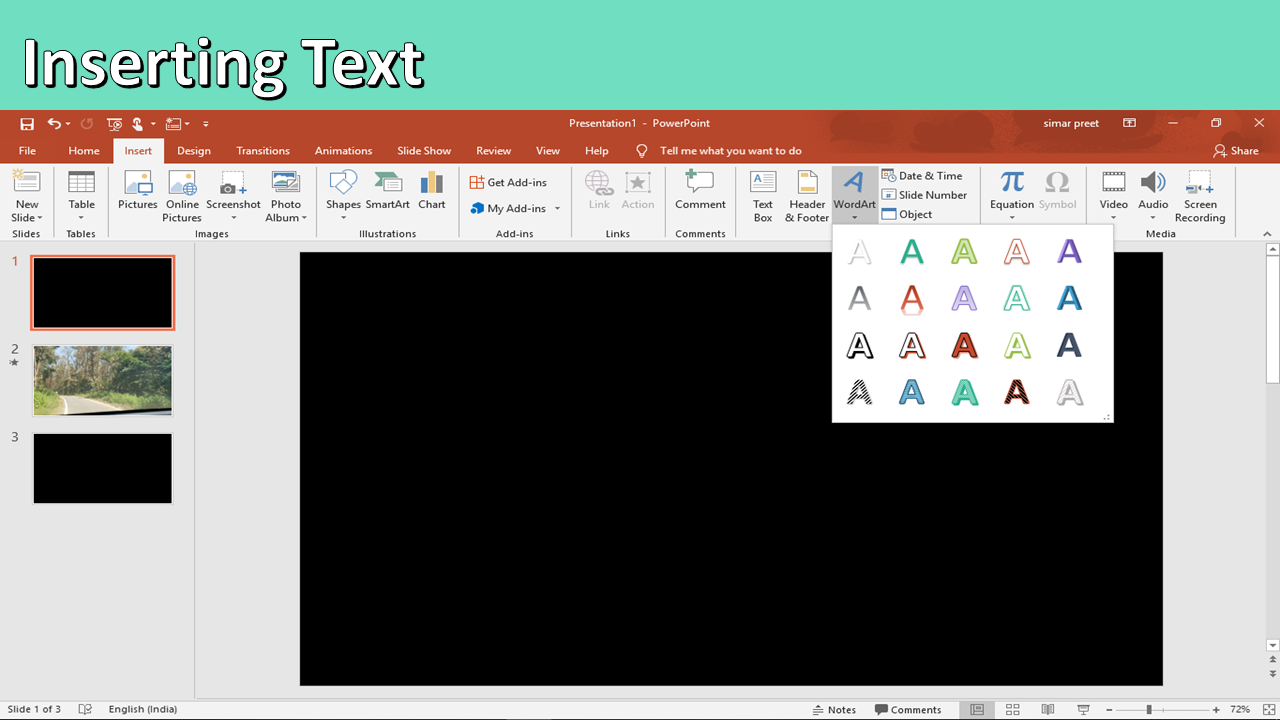
Task: Click the Share button
Action: coord(1236,151)
